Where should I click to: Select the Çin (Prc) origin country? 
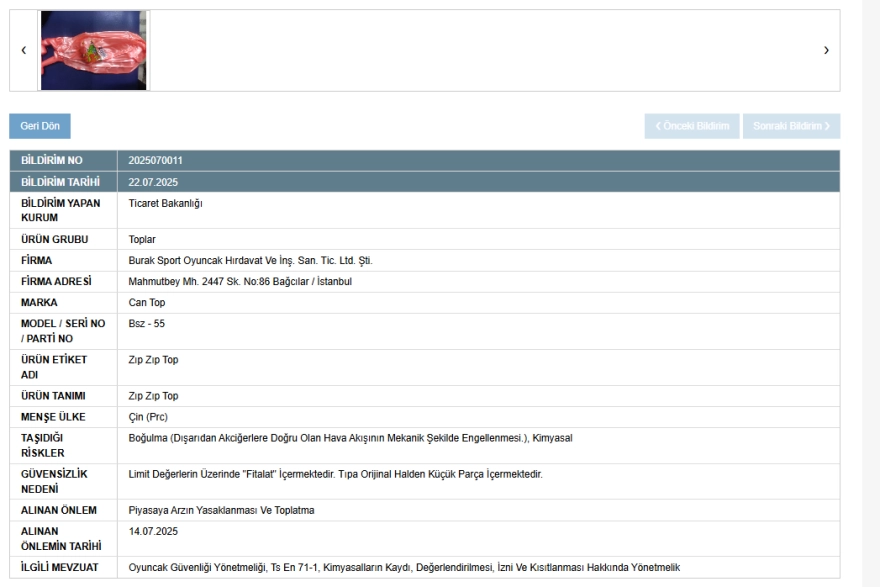pyautogui.click(x=150, y=417)
